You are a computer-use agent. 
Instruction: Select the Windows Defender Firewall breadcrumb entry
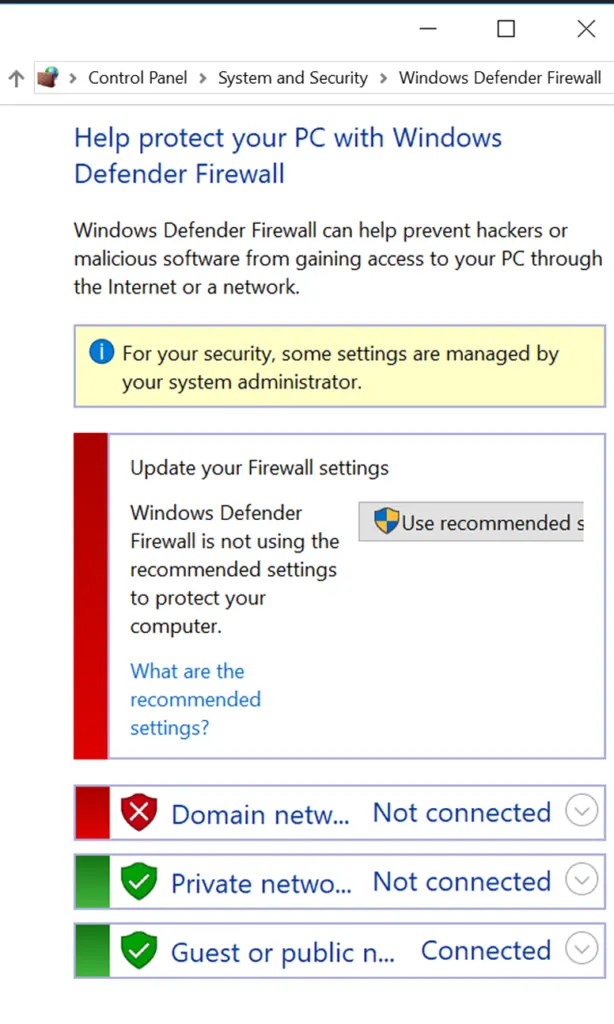(499, 77)
